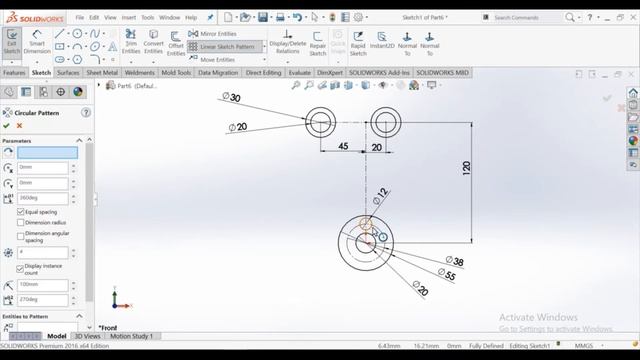Select the Smart Dimension tool

click(x=37, y=42)
